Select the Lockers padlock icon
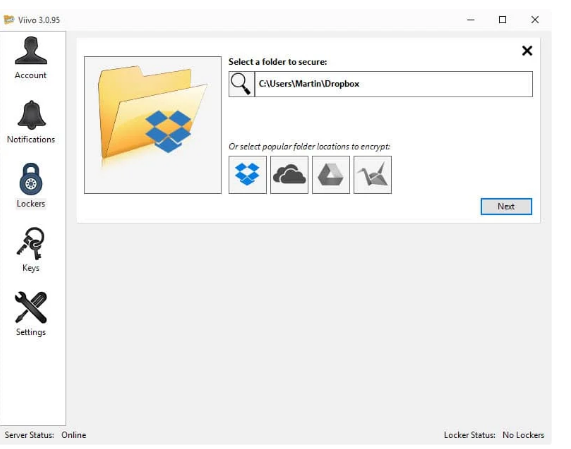The height and width of the screenshot is (449, 571). [x=31, y=179]
